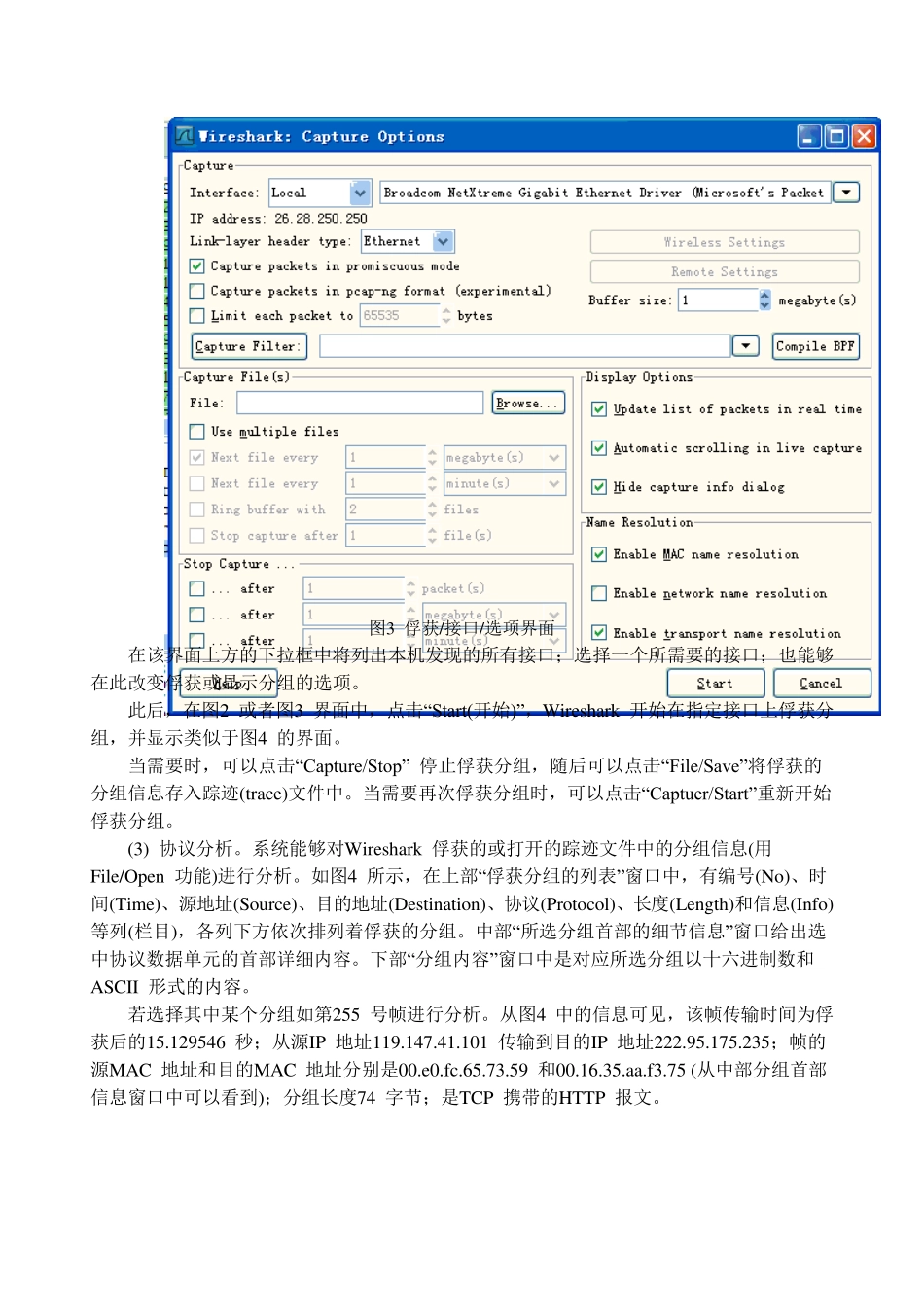Toggle Enable transport name resolution
This screenshot has height=1306, width=924.
point(599,633)
